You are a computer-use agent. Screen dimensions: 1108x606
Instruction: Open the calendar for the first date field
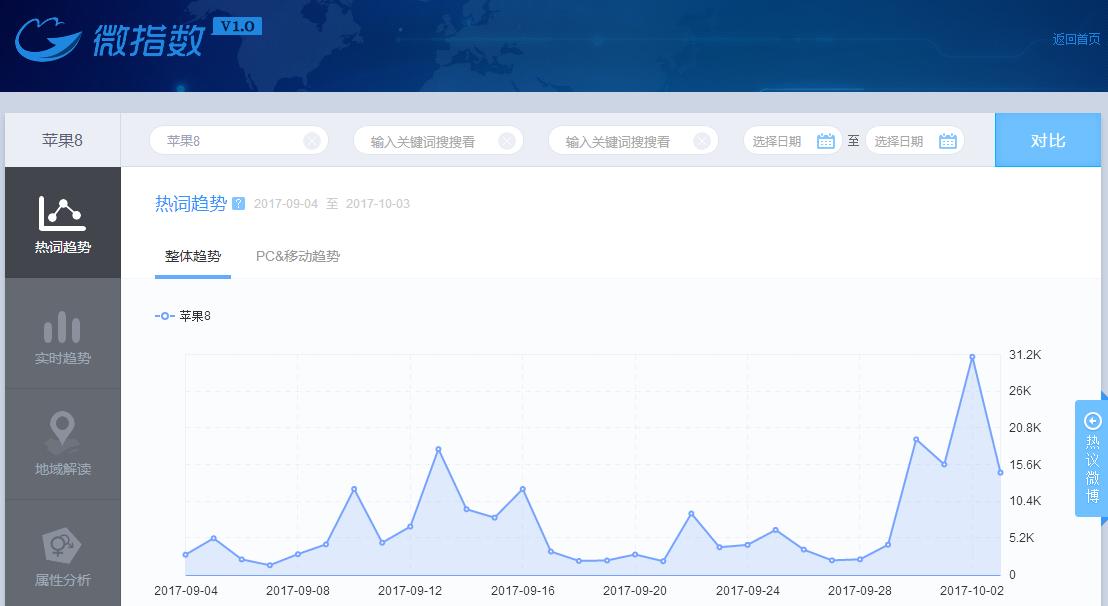pos(825,140)
